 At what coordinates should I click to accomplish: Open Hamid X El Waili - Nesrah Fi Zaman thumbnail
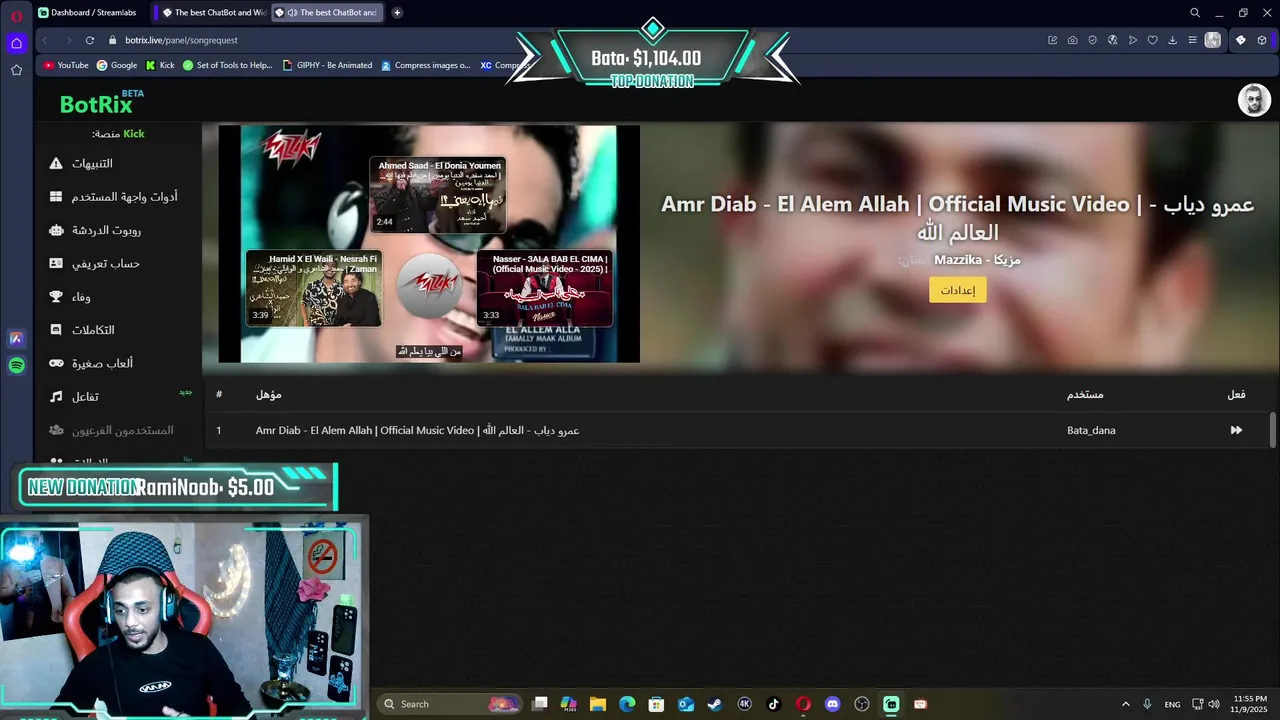[314, 288]
